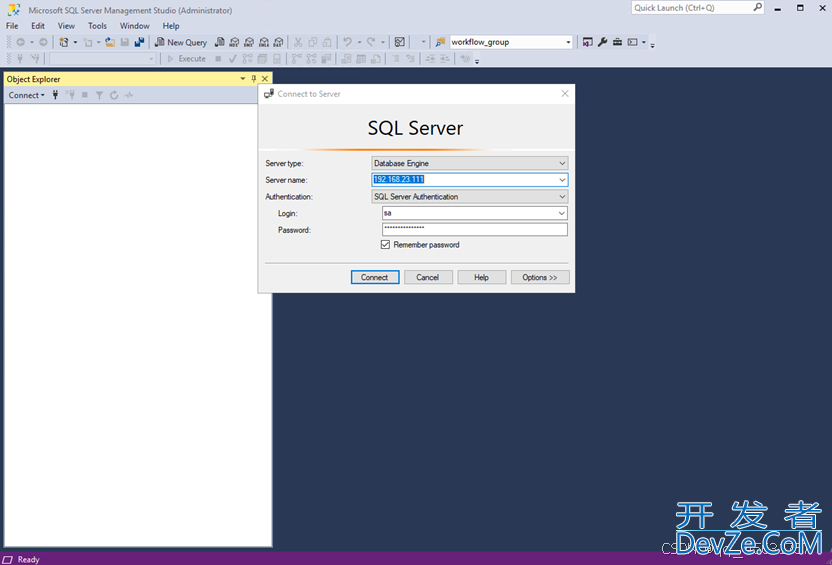Click the Analysis Services DMX Query icon
Screen dimensions: 832x565
coord(249,42)
